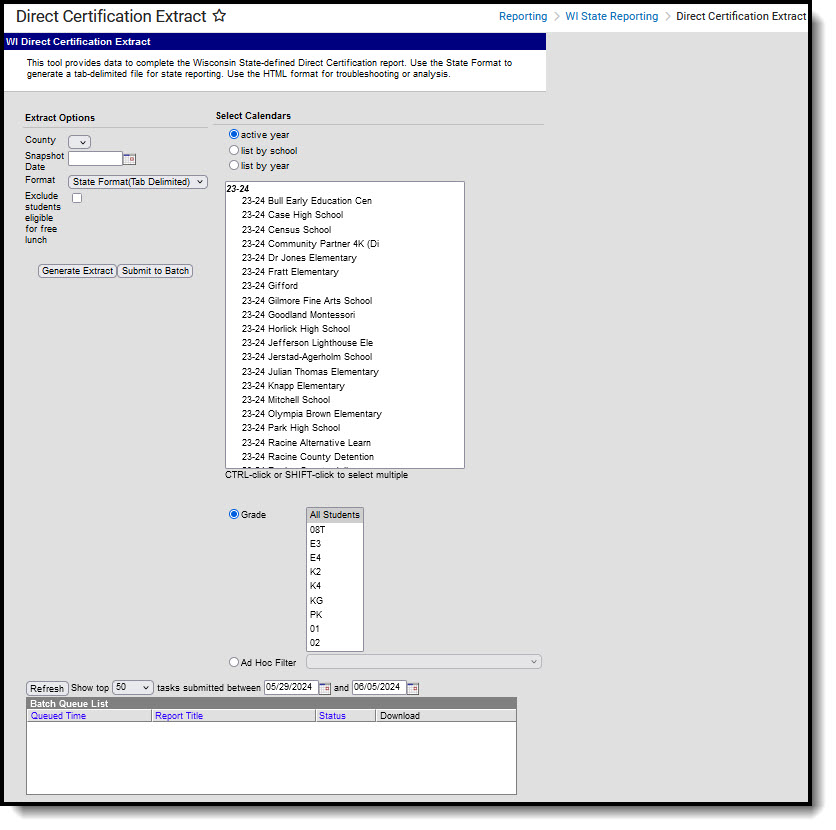Screen dimensions: 836x830
Task: Select grade K2 in grade list
Action: (335, 571)
